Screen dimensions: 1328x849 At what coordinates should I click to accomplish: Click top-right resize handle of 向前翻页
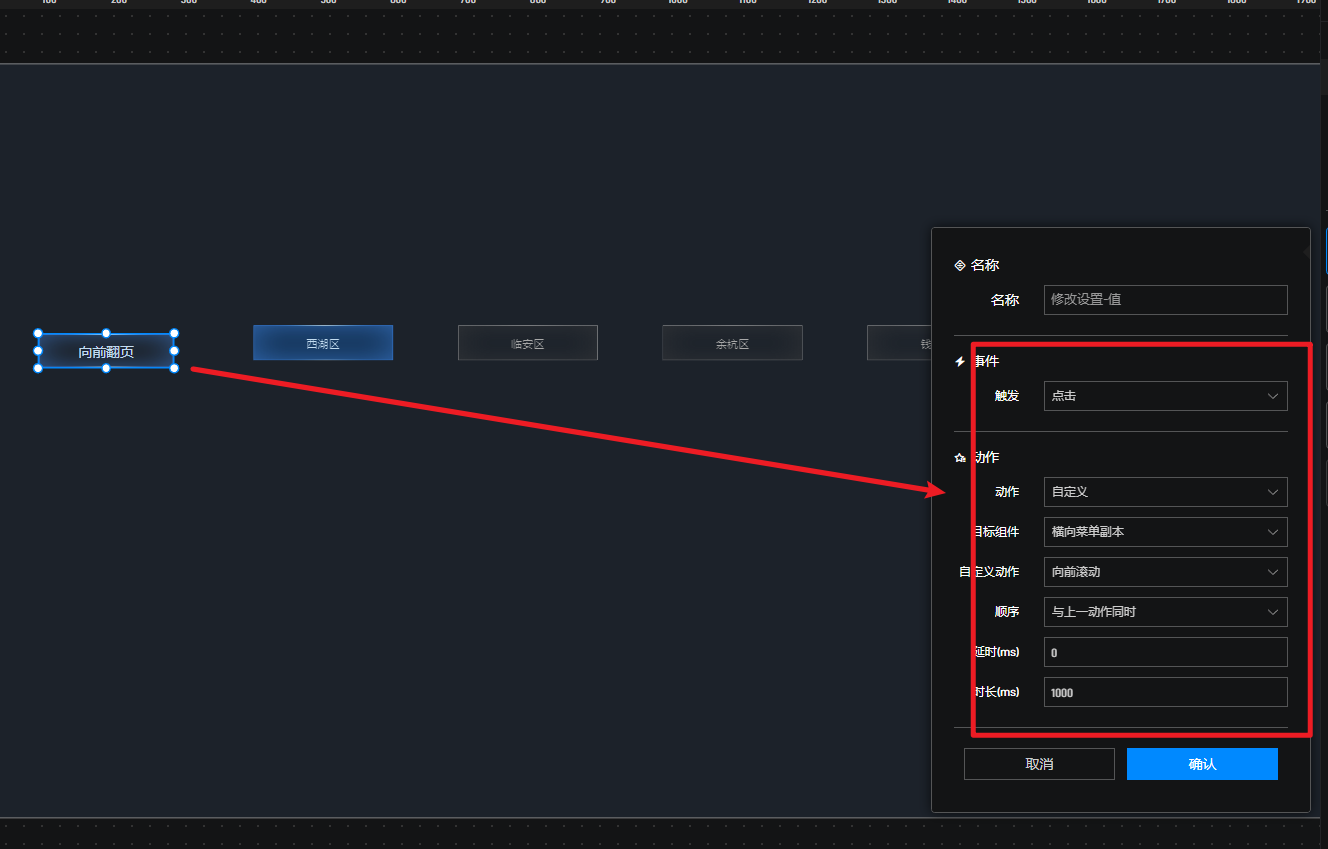[x=174, y=334]
